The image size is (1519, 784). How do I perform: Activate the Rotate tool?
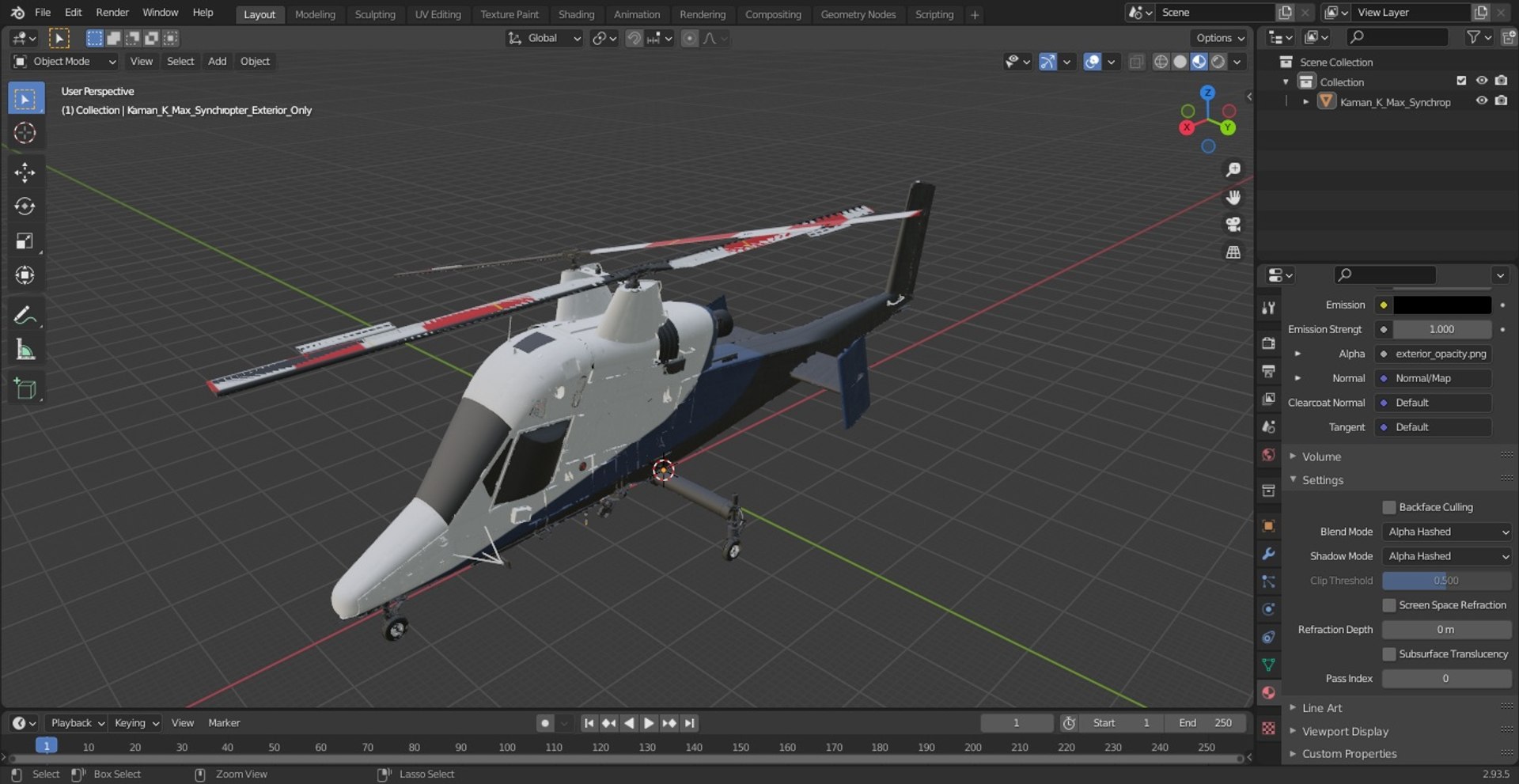[x=25, y=206]
